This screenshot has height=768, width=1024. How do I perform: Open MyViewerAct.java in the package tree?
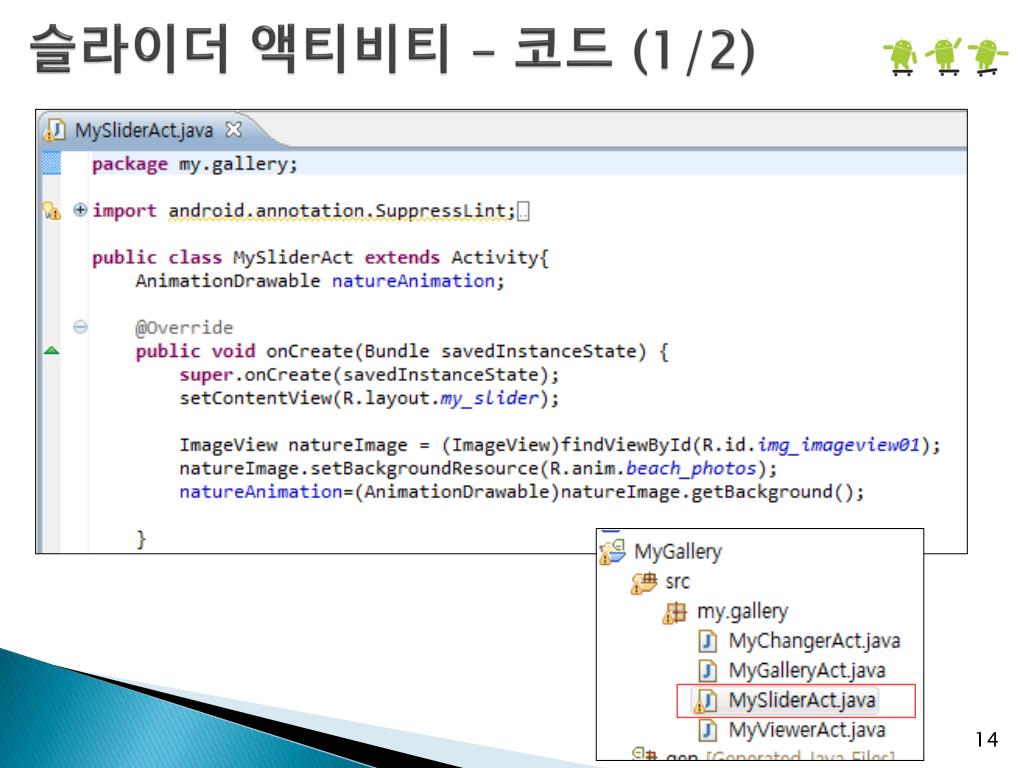pyautogui.click(x=807, y=729)
